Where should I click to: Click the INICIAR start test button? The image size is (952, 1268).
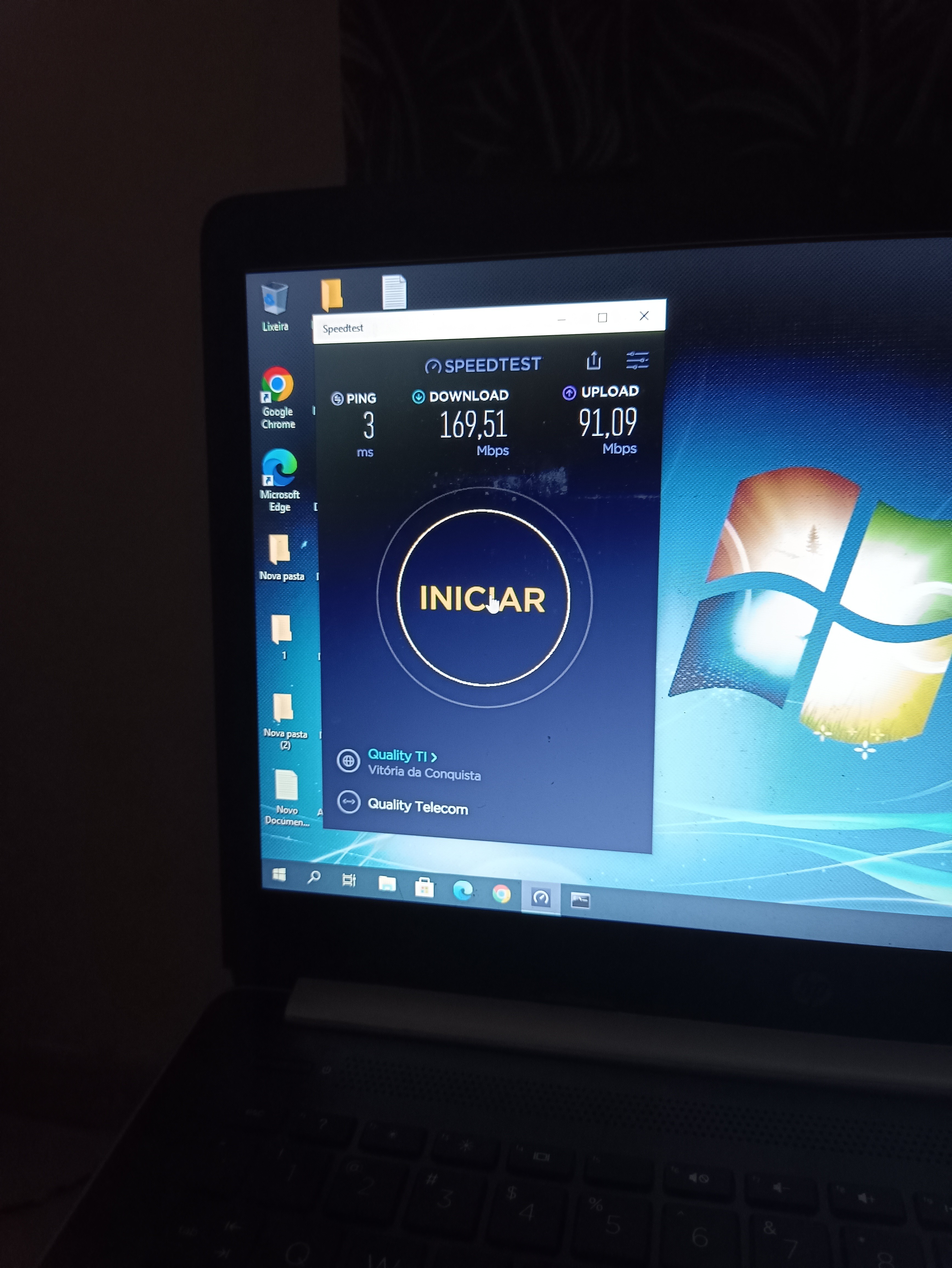click(483, 598)
